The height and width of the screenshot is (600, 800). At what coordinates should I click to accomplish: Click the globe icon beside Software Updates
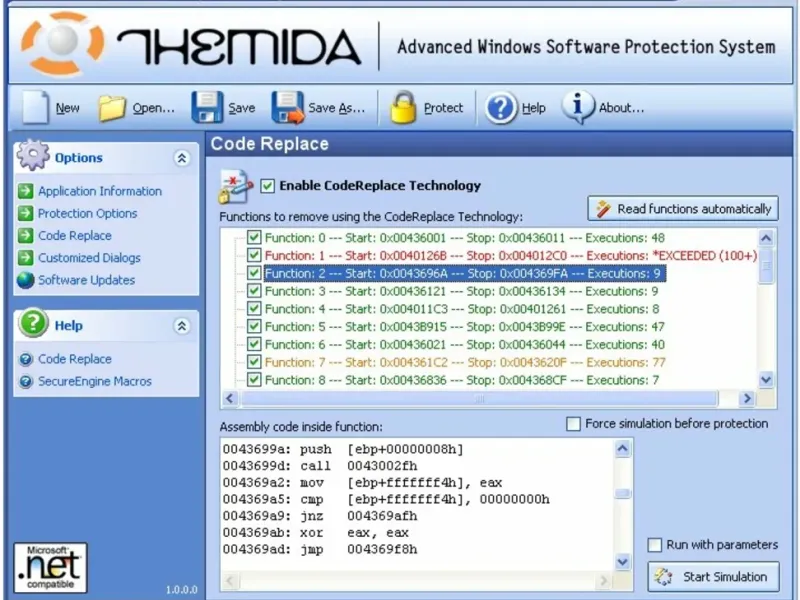click(x=26, y=280)
